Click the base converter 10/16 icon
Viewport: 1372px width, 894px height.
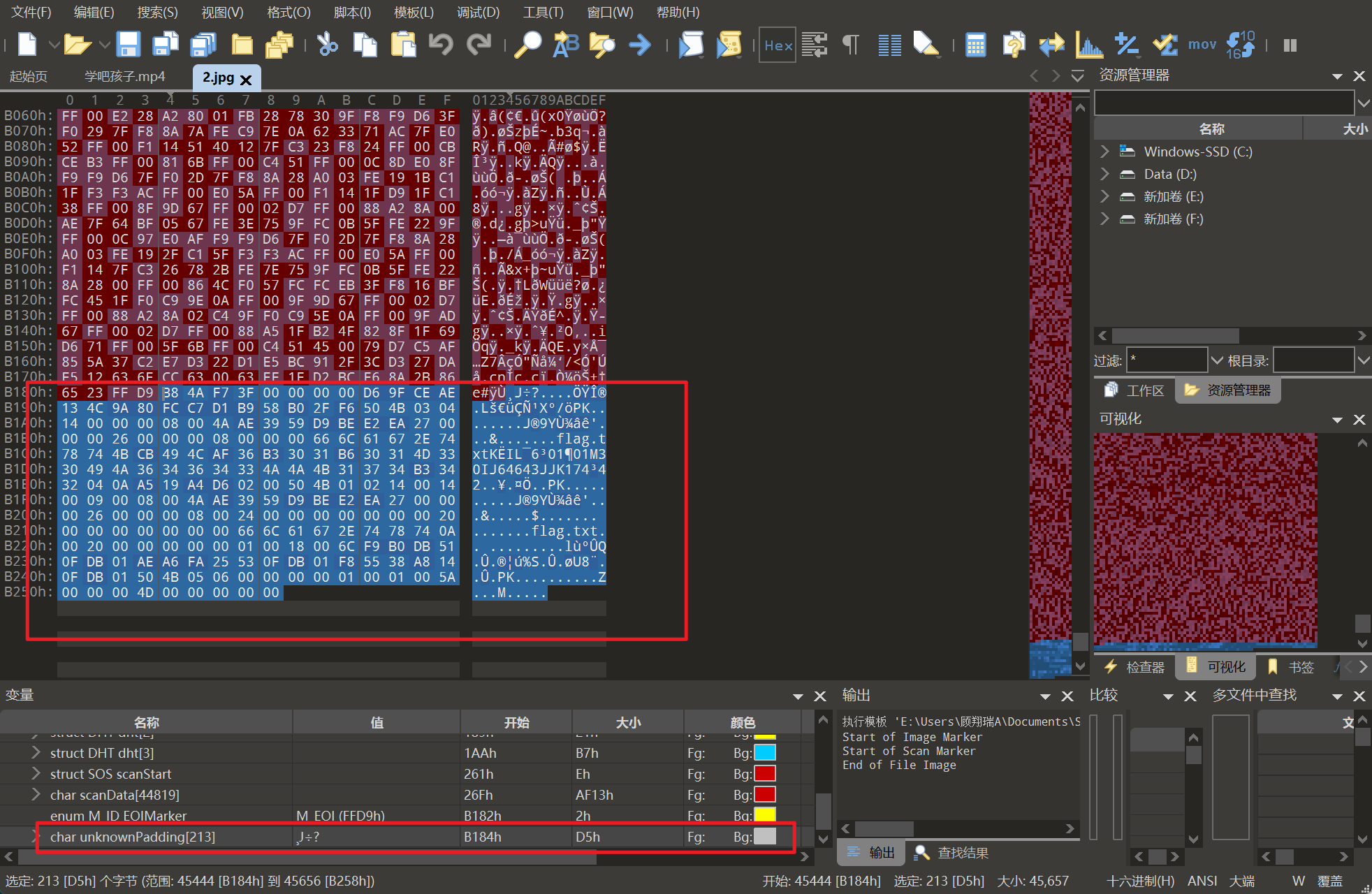[x=1240, y=45]
